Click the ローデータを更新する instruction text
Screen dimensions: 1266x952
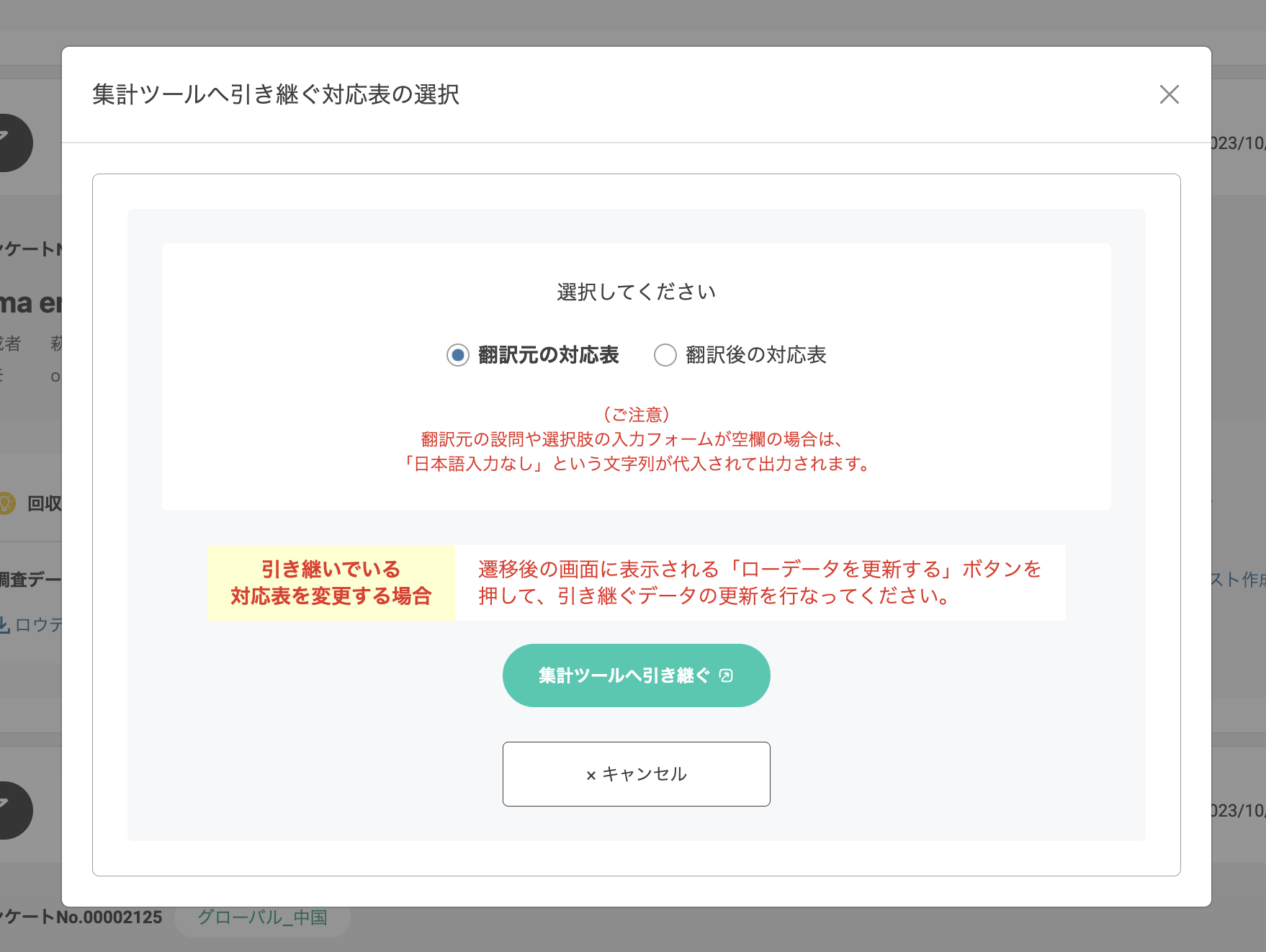[760, 583]
